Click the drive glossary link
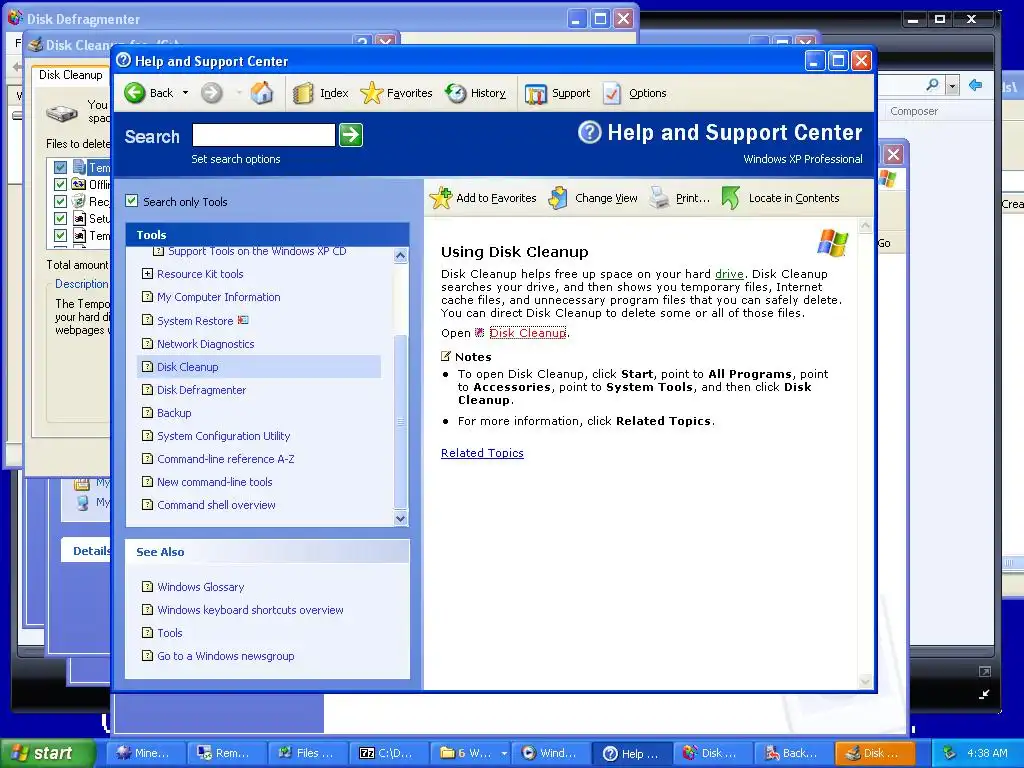The width and height of the screenshot is (1024, 768). 729,274
